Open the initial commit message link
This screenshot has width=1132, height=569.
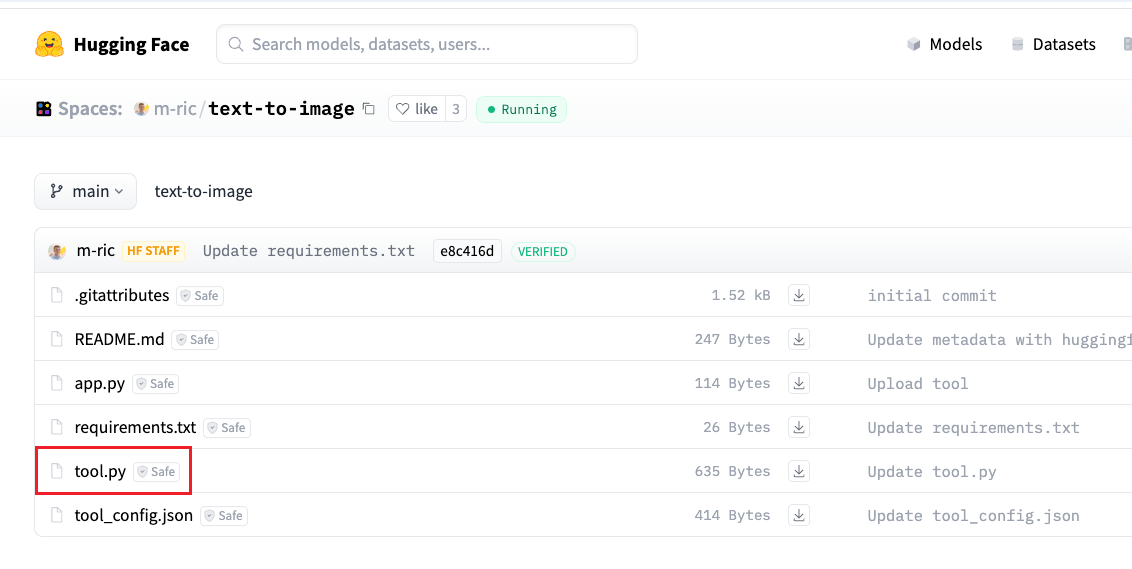pos(932,295)
